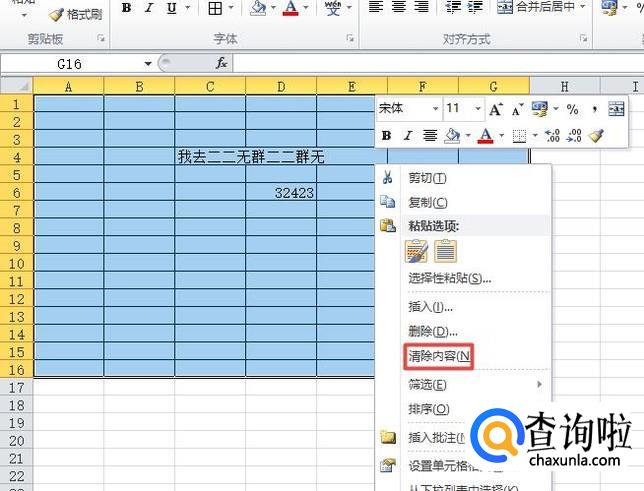
Task: Open font size dropdown showing 11
Action: [x=464, y=109]
